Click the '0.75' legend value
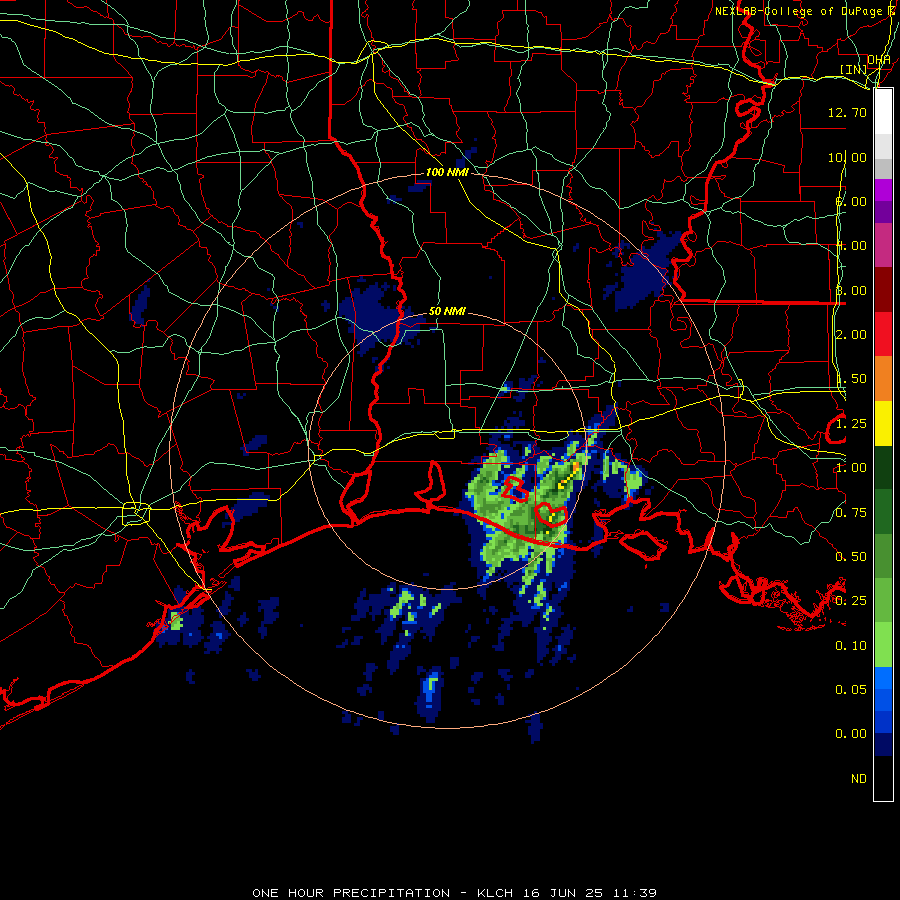This screenshot has width=900, height=900. pos(851,513)
